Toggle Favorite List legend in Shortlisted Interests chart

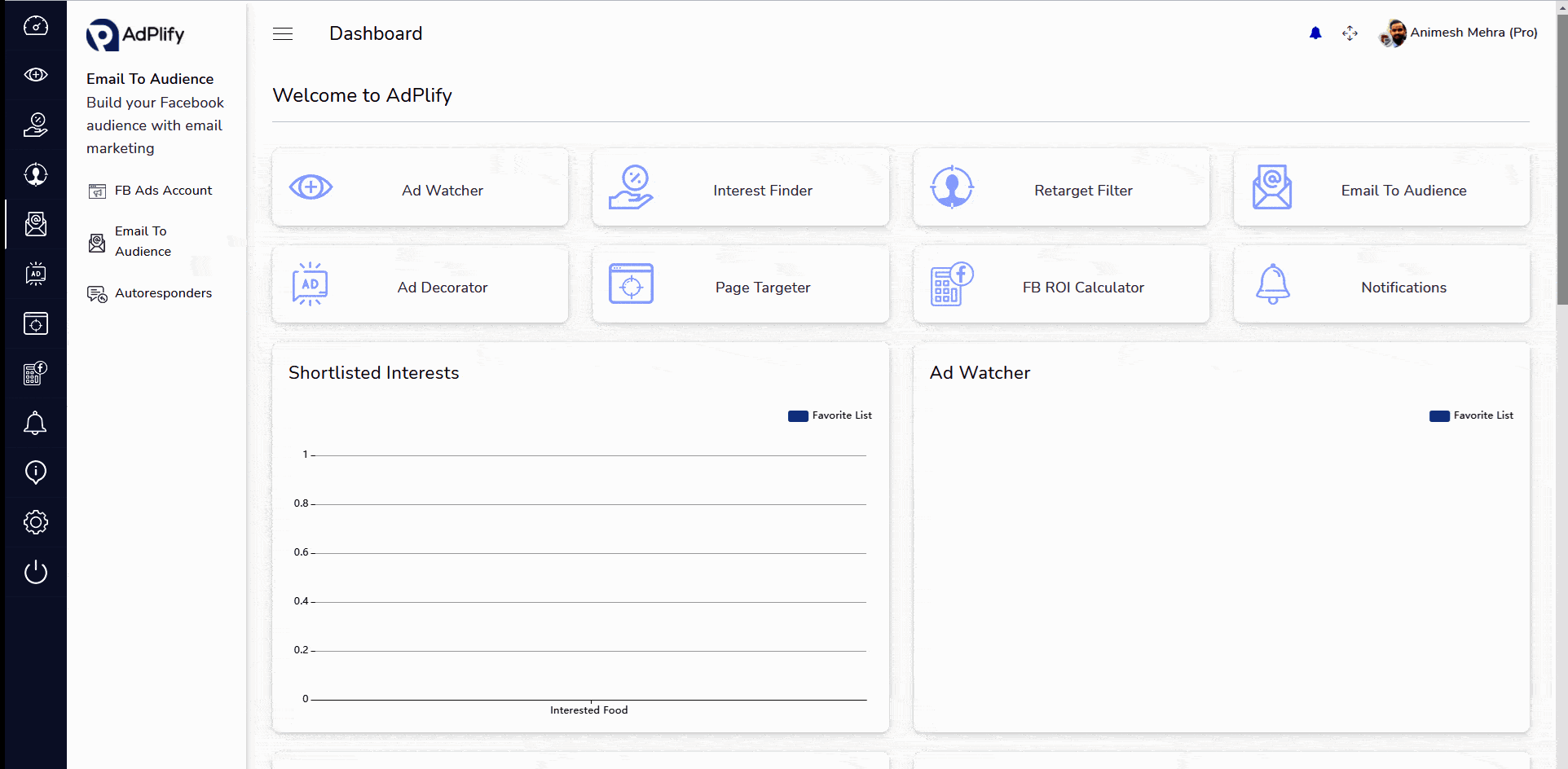pos(830,415)
